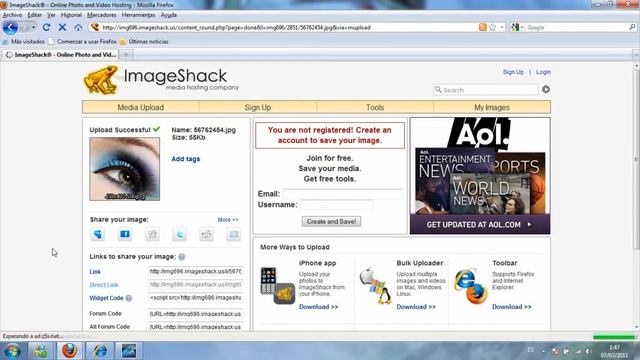Screen dimensions: 640x360
Task: Click Sign Up link at top right
Action: click(x=513, y=72)
